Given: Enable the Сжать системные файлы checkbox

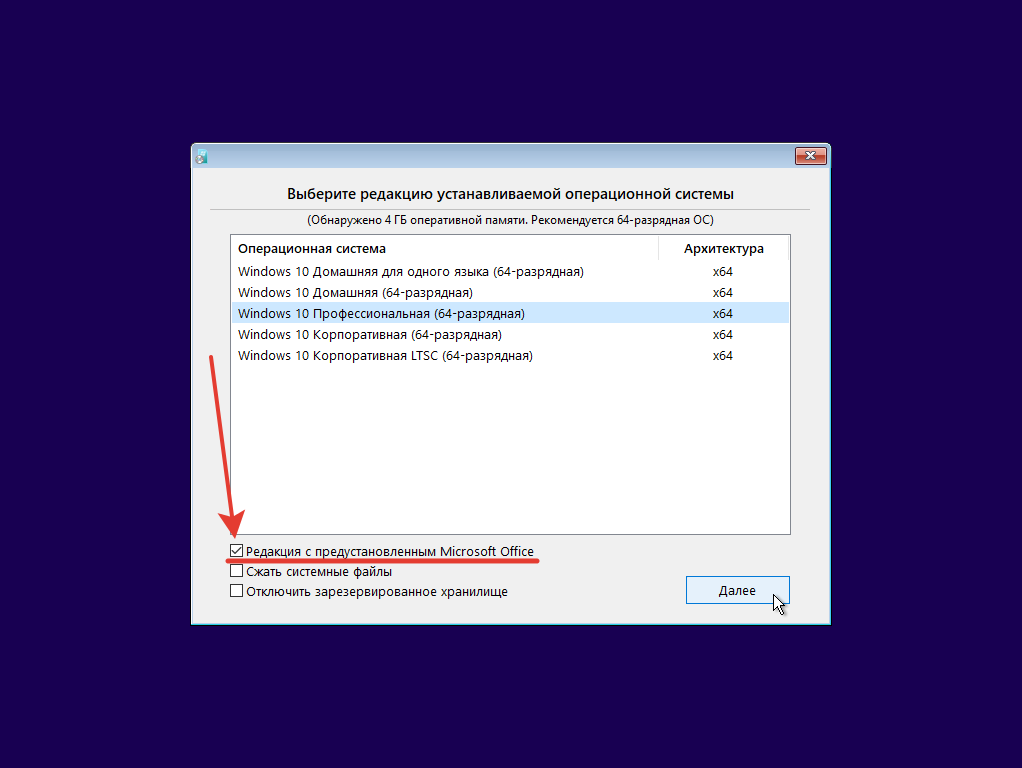Looking at the screenshot, I should [237, 571].
